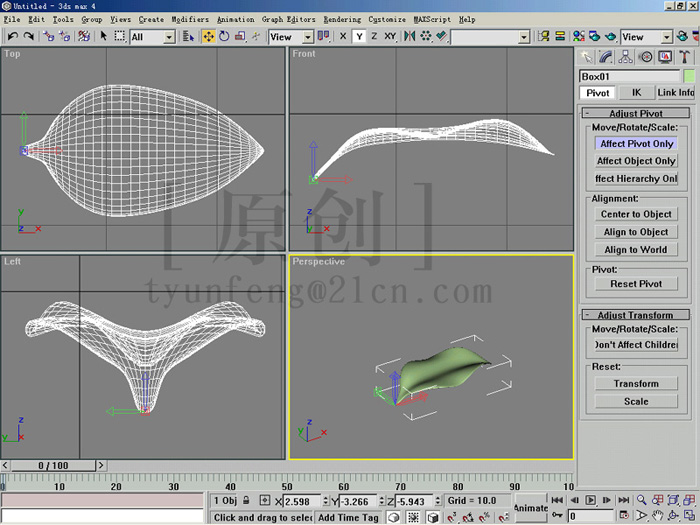
Task: Click the Reset Transform button
Action: click(x=636, y=383)
